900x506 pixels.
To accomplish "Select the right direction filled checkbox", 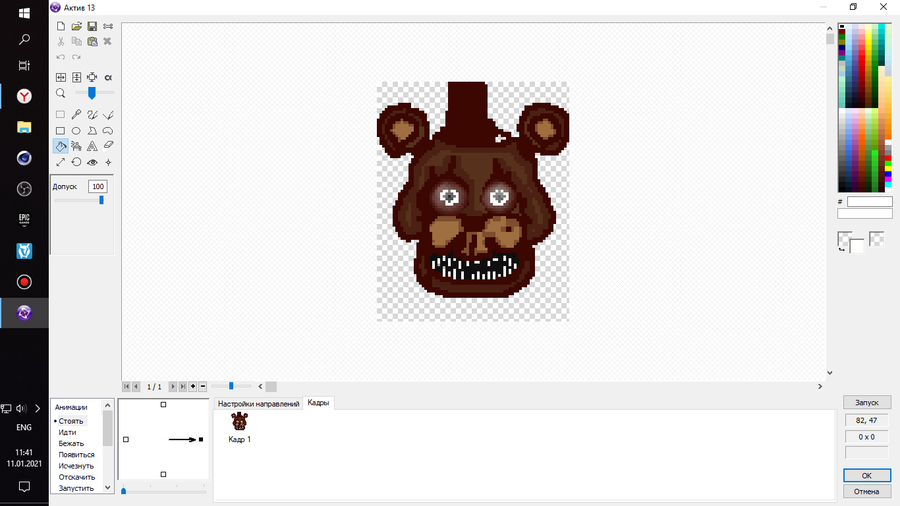I will click(x=201, y=439).
